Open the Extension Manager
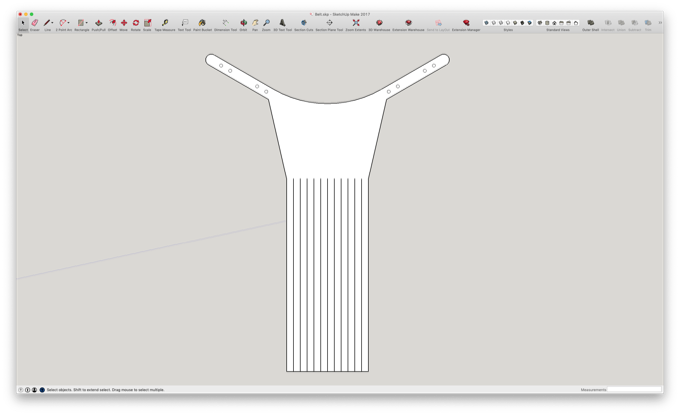The height and width of the screenshot is (415, 680). click(466, 23)
